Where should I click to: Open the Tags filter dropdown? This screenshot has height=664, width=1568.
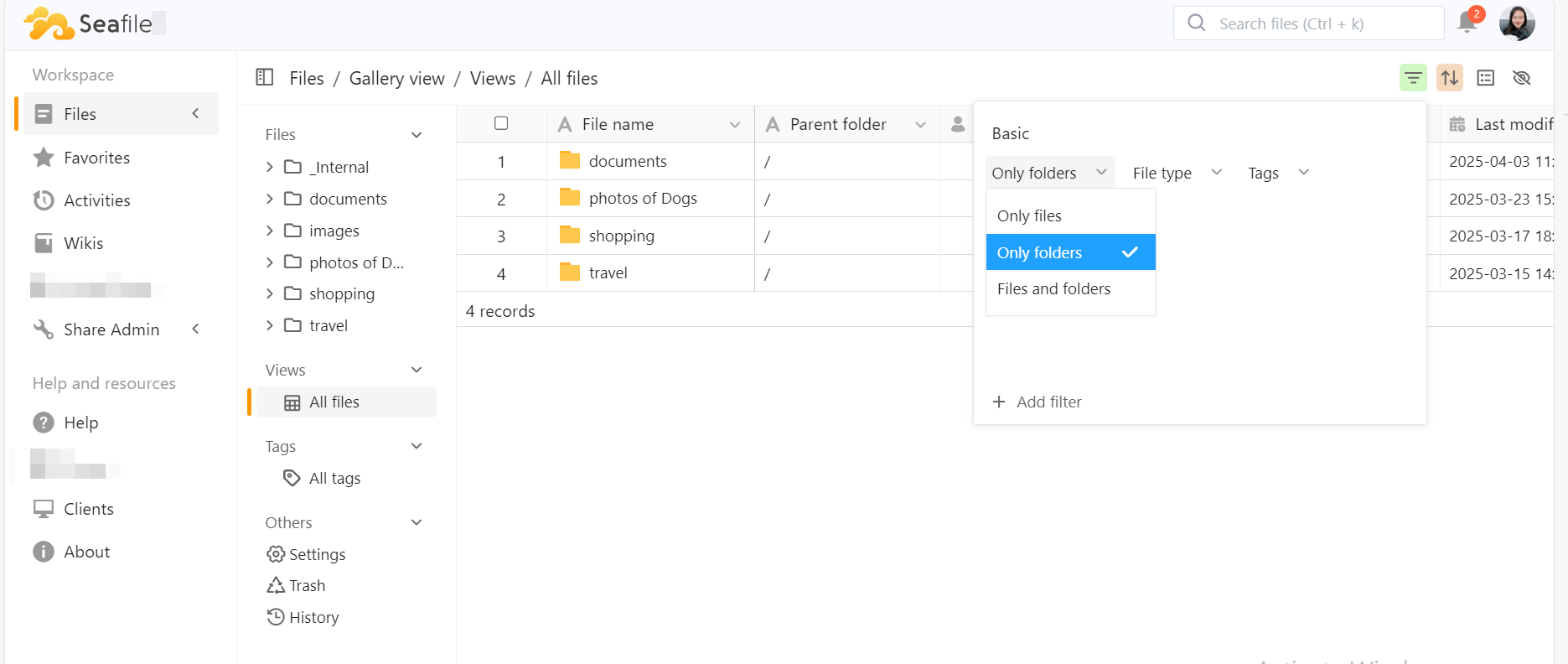[1278, 173]
